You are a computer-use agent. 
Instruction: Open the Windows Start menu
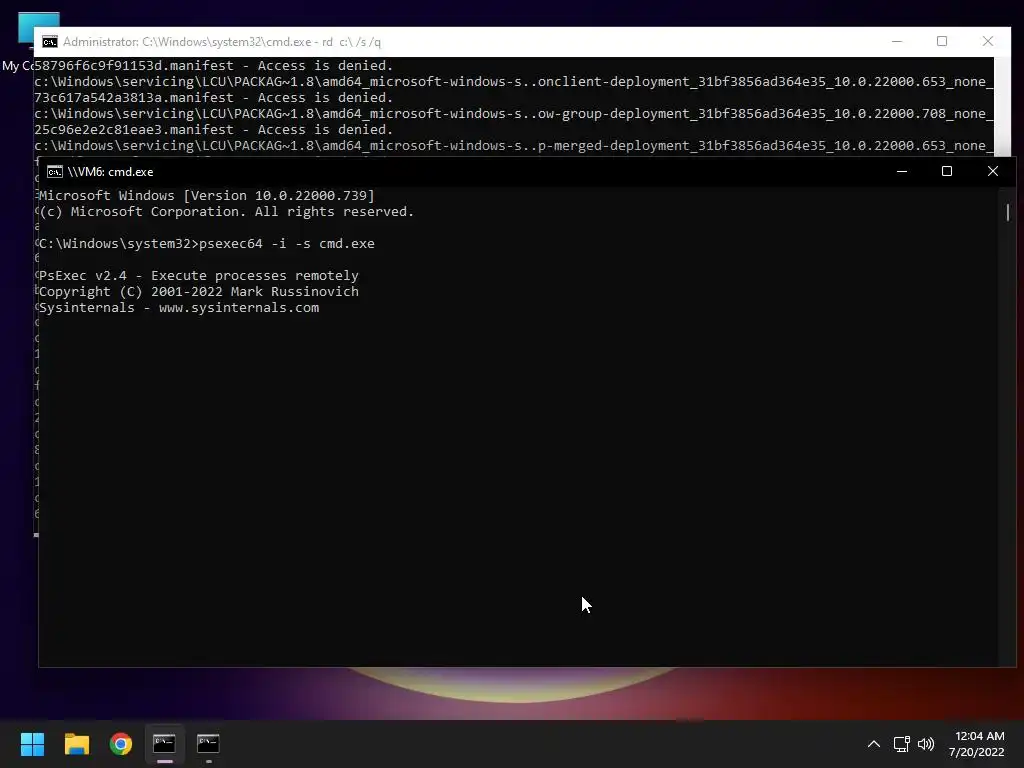(x=32, y=744)
